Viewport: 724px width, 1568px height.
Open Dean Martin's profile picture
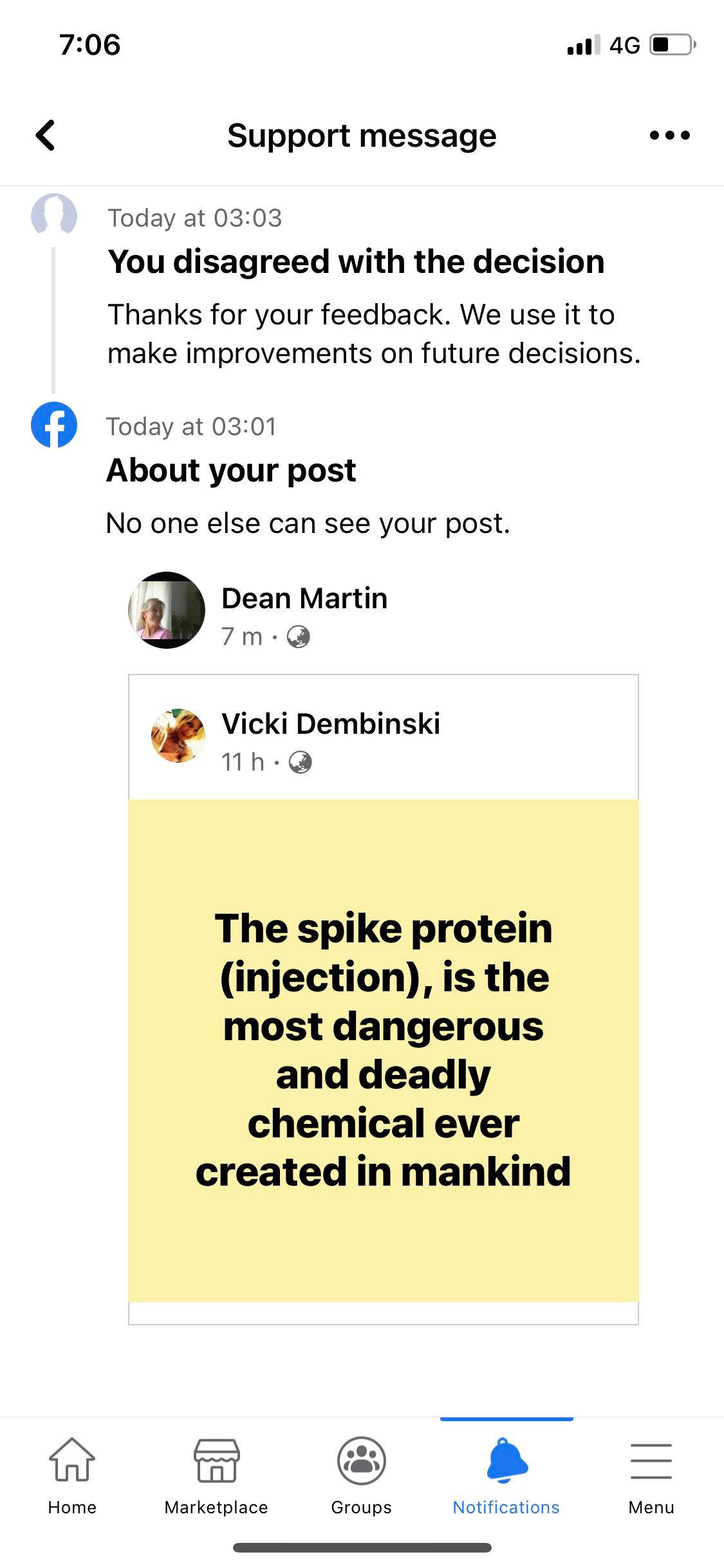tap(167, 610)
